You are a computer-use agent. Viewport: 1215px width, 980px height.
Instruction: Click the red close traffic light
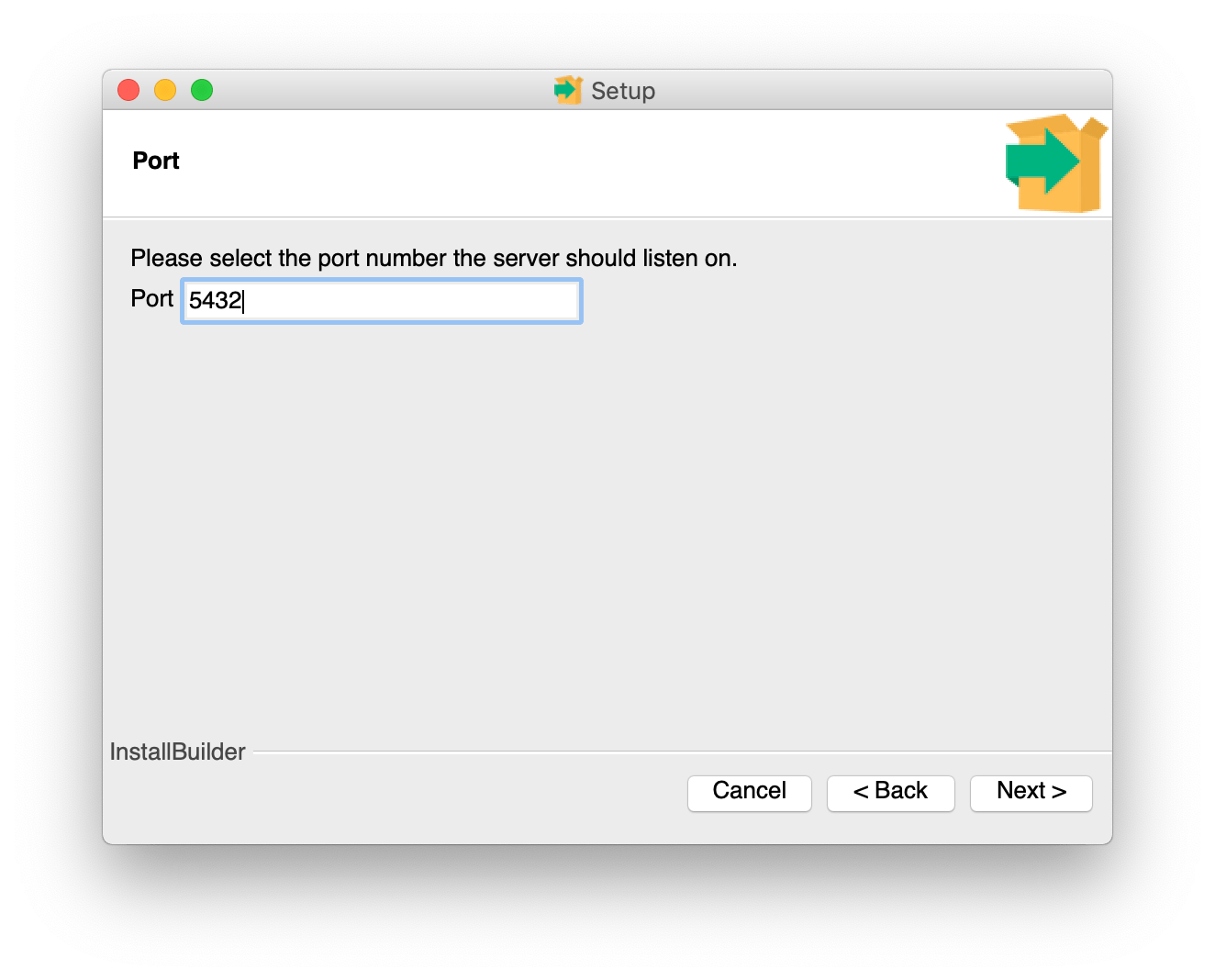click(128, 90)
